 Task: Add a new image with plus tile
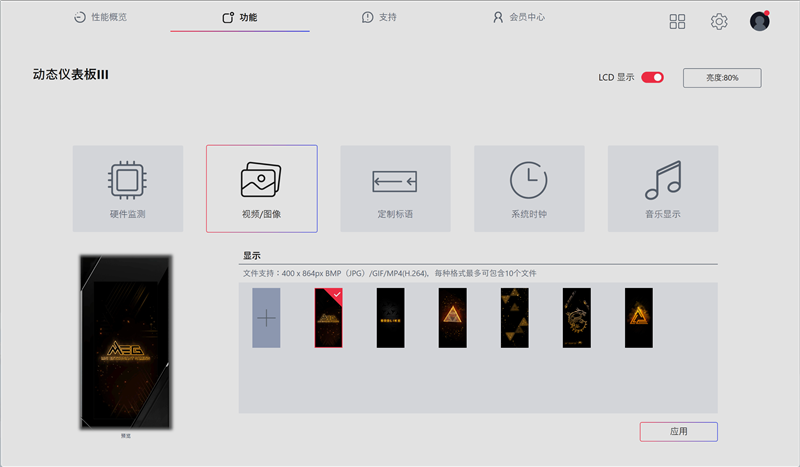[x=266, y=318]
